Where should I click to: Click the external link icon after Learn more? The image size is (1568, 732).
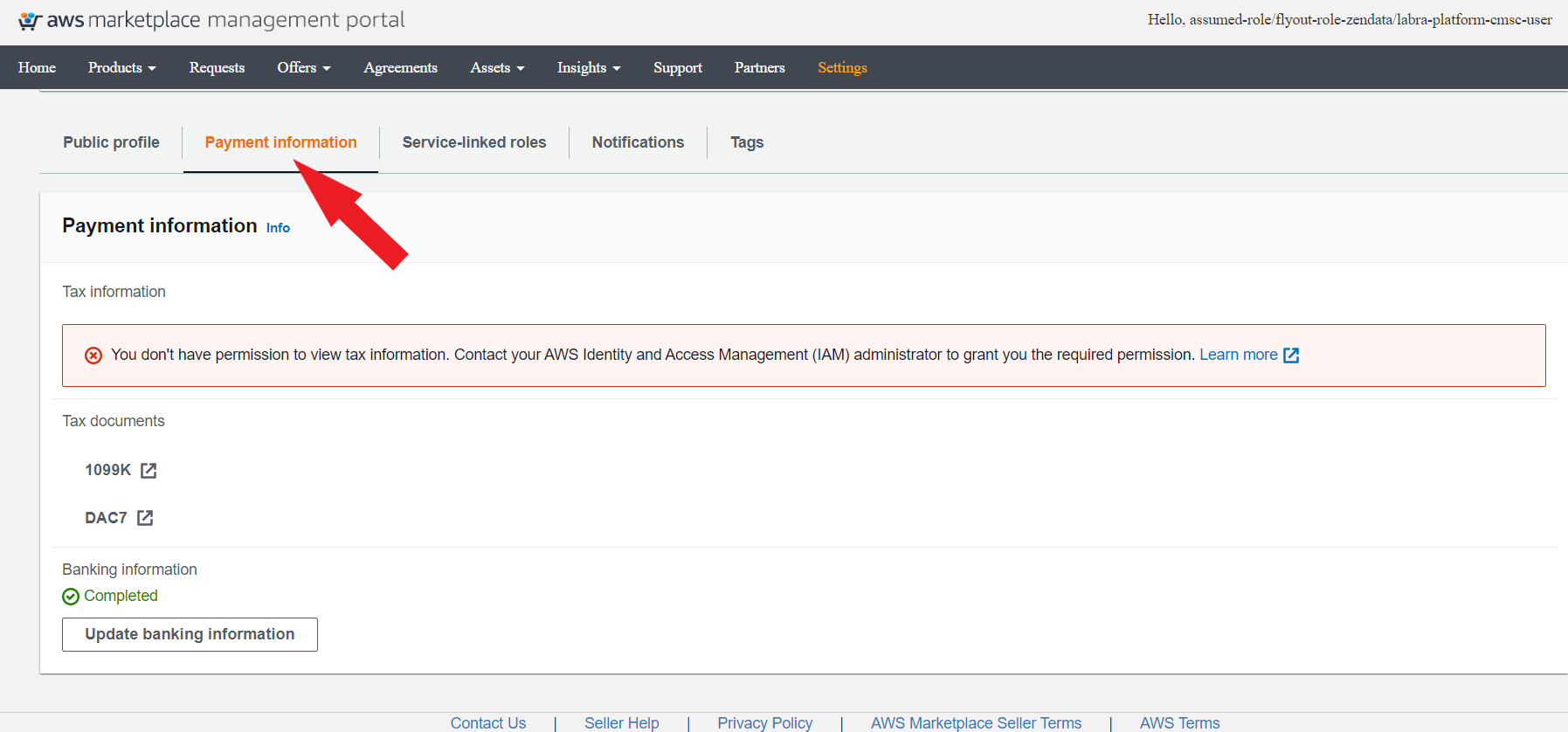(x=1291, y=356)
